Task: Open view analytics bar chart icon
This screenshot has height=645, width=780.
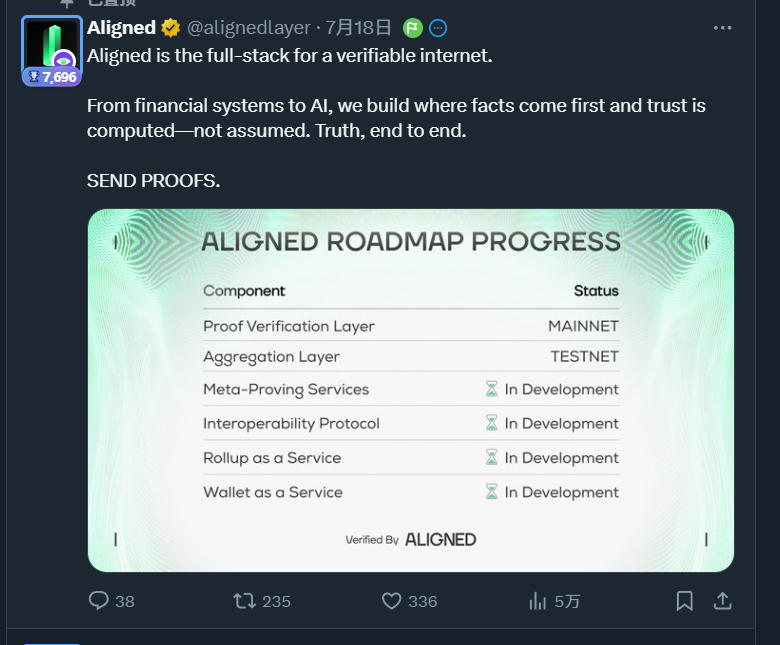Action: point(538,601)
